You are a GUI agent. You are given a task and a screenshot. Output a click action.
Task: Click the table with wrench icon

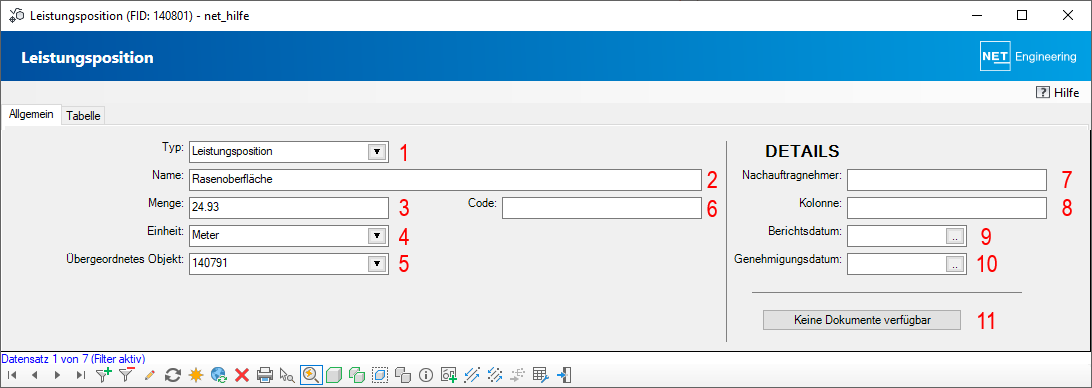point(541,375)
